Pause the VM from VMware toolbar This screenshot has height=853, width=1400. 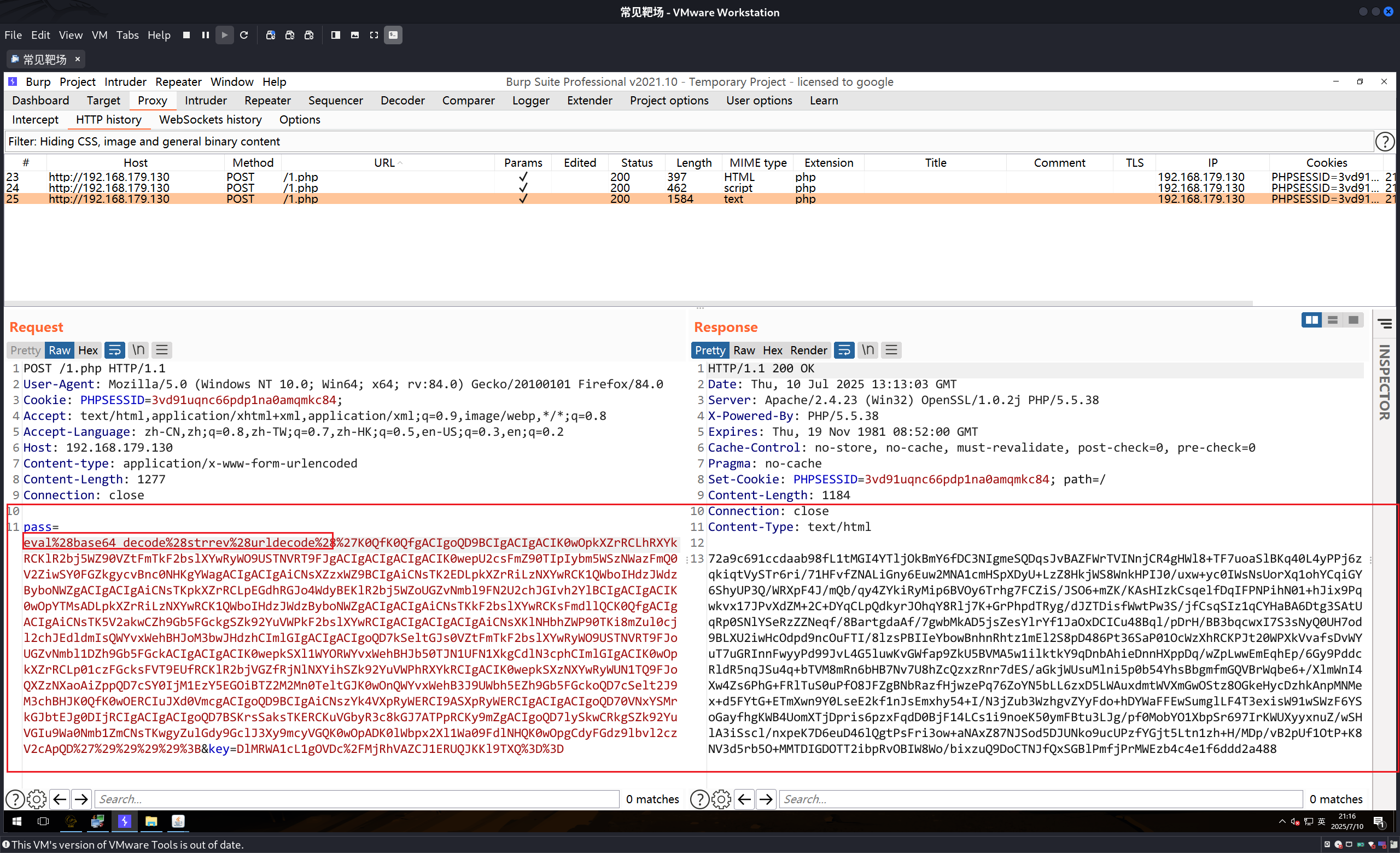(x=205, y=35)
